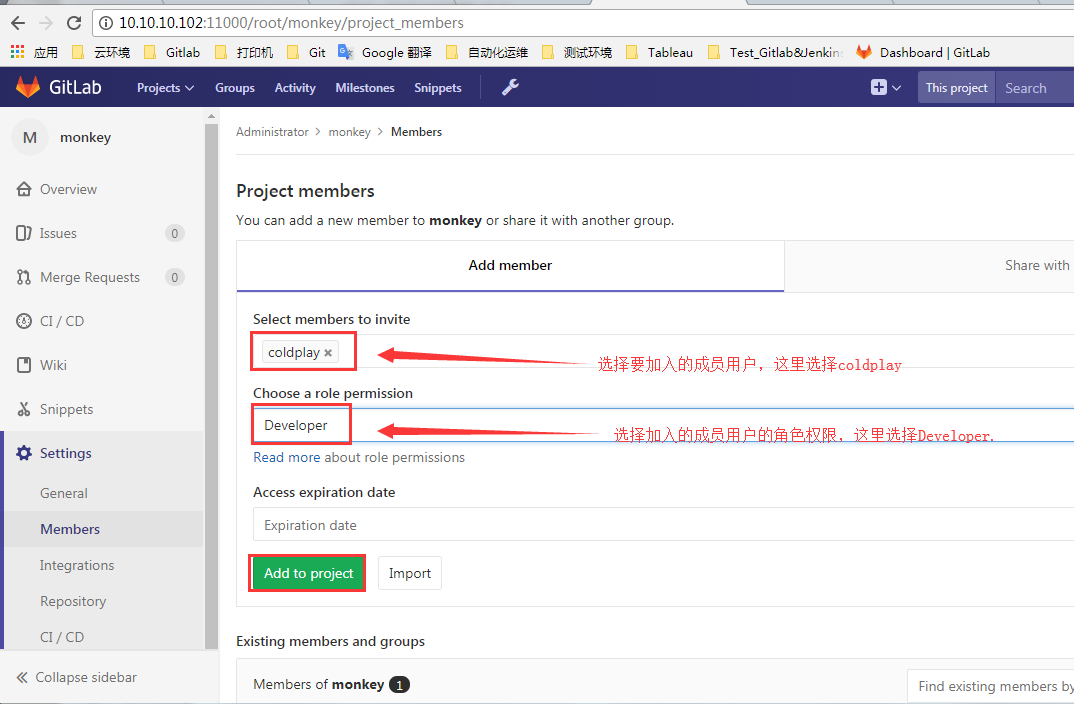Click the Find existing members search field
This screenshot has height=704, width=1074.
[x=990, y=686]
